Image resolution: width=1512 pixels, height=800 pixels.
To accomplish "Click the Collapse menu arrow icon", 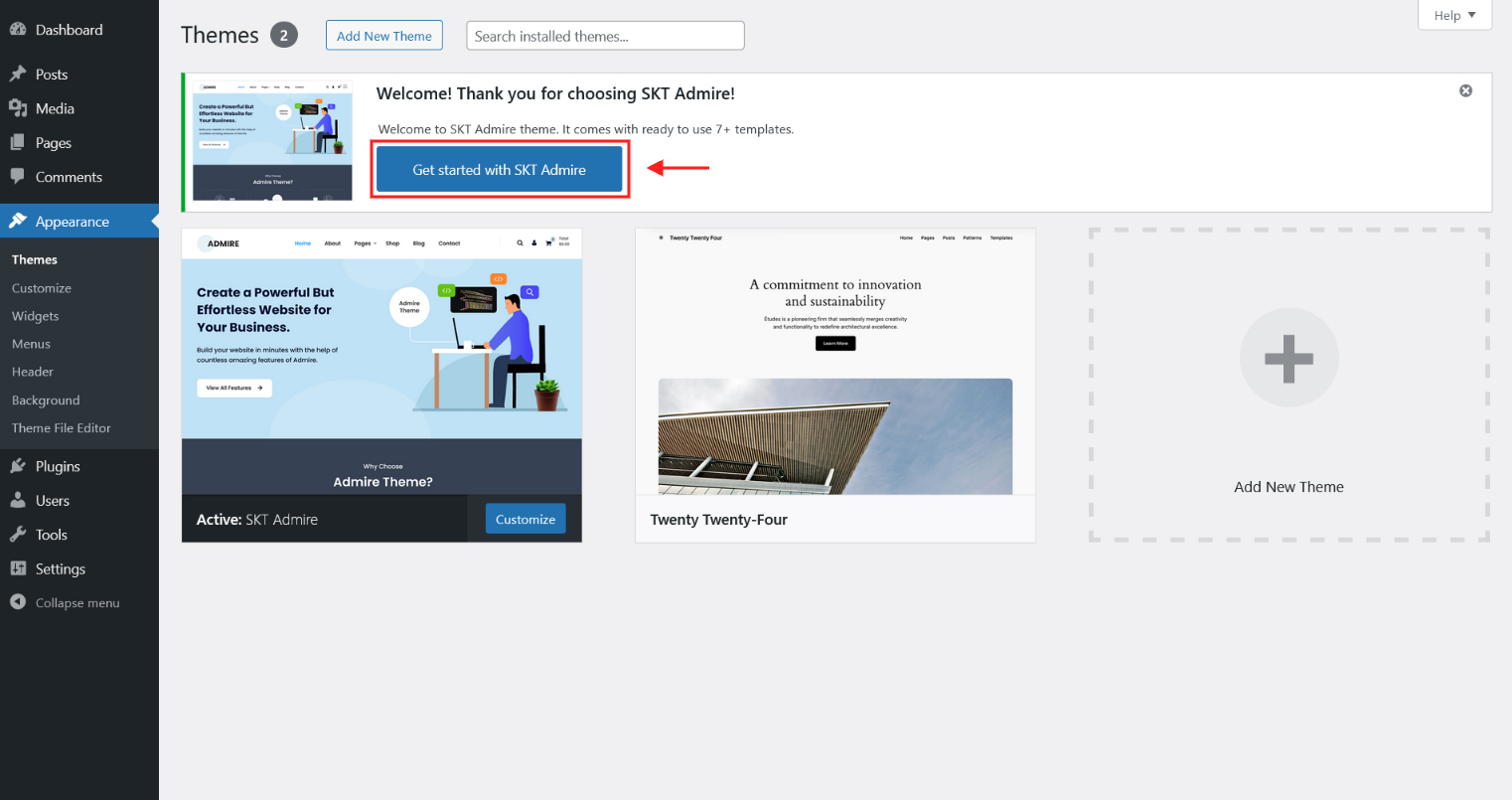I will point(18,602).
